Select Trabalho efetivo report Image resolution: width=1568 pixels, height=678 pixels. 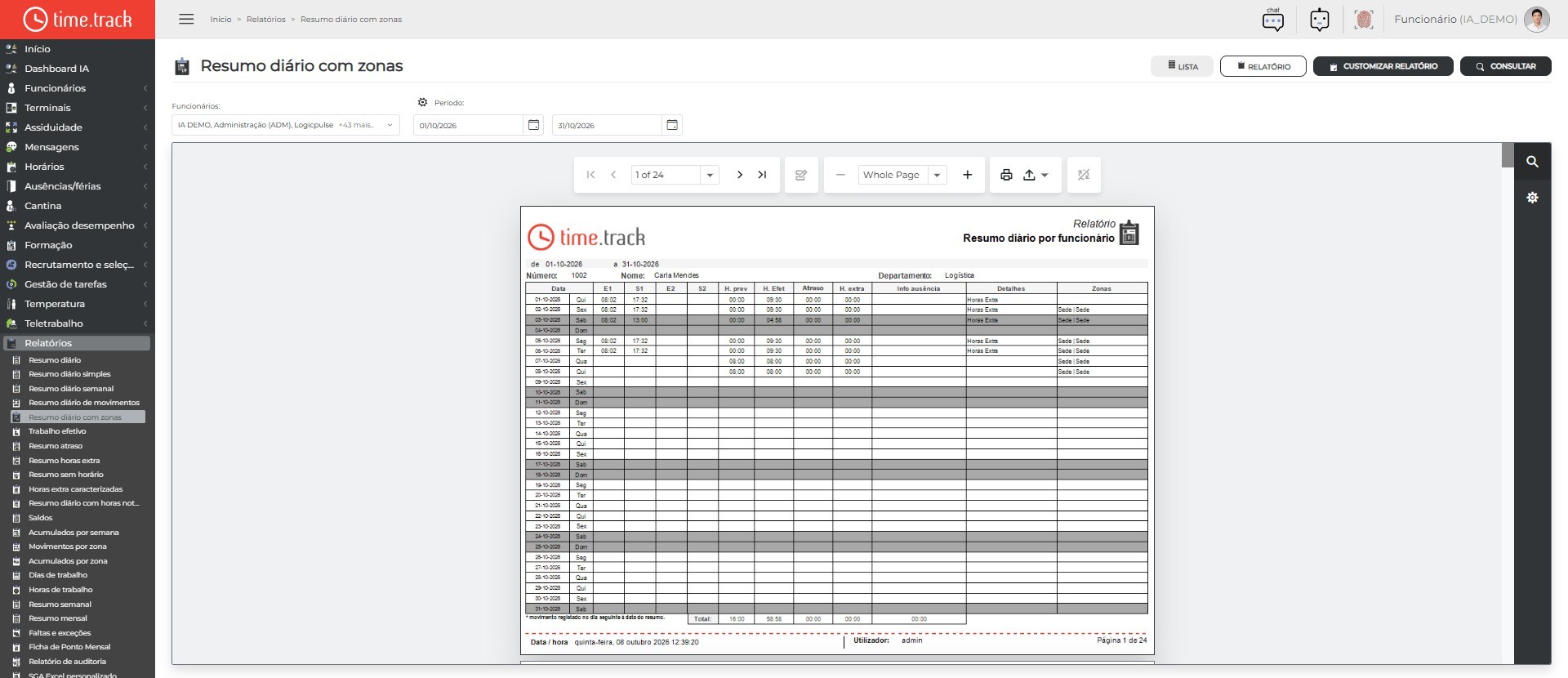click(x=57, y=431)
